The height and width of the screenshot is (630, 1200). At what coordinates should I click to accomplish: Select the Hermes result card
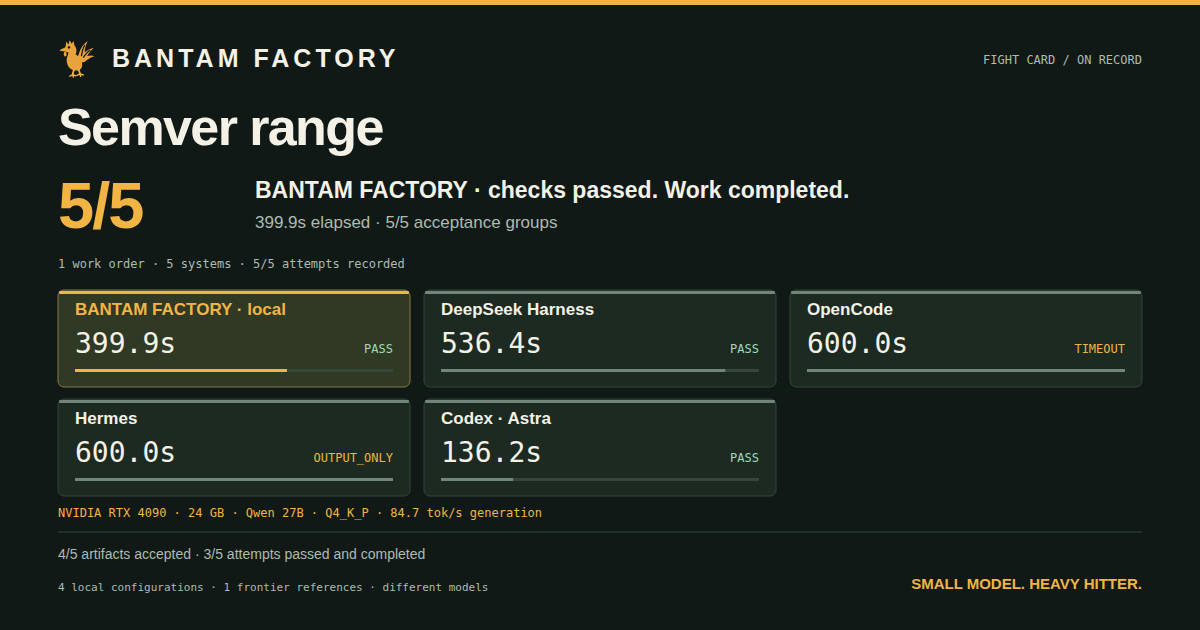[x=234, y=448]
